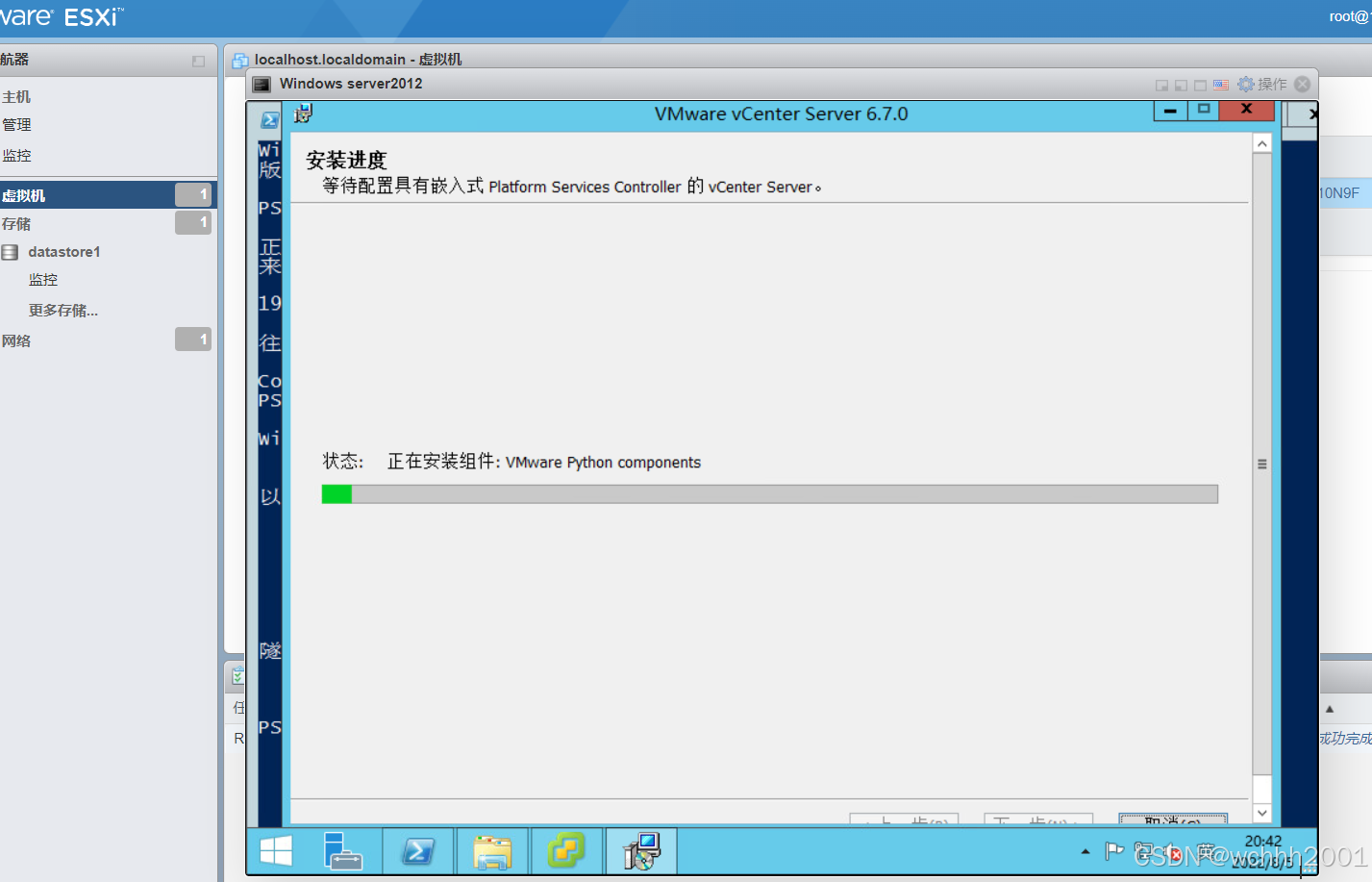Select 管理 in the ESXi navigator

click(18, 124)
